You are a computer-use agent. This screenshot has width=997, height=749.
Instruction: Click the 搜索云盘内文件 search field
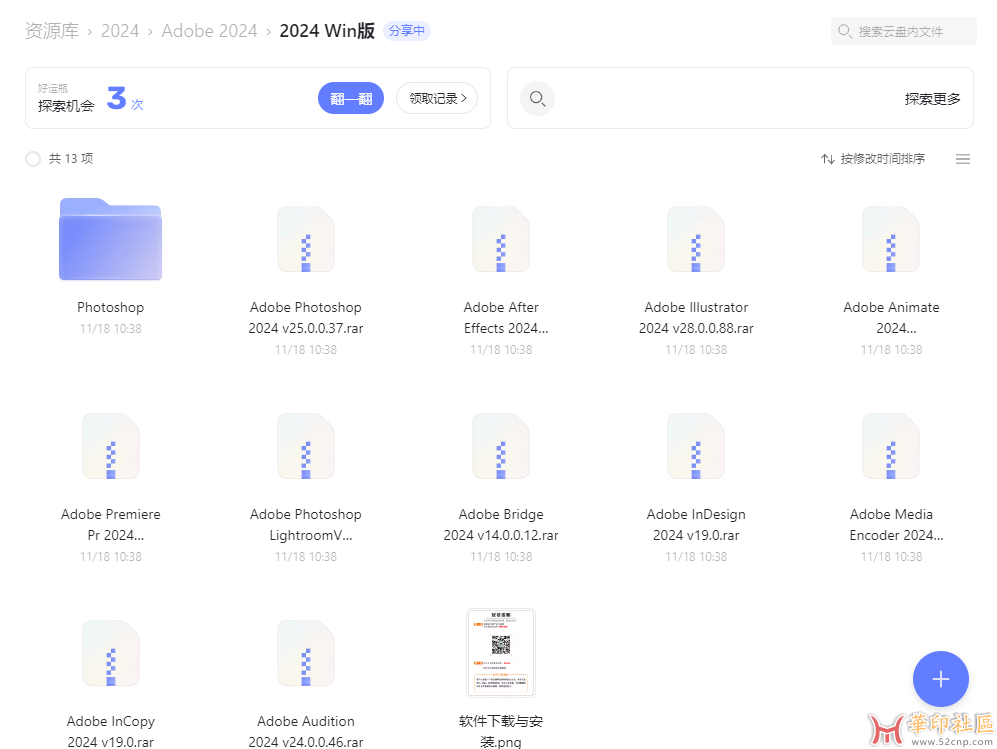pos(903,31)
